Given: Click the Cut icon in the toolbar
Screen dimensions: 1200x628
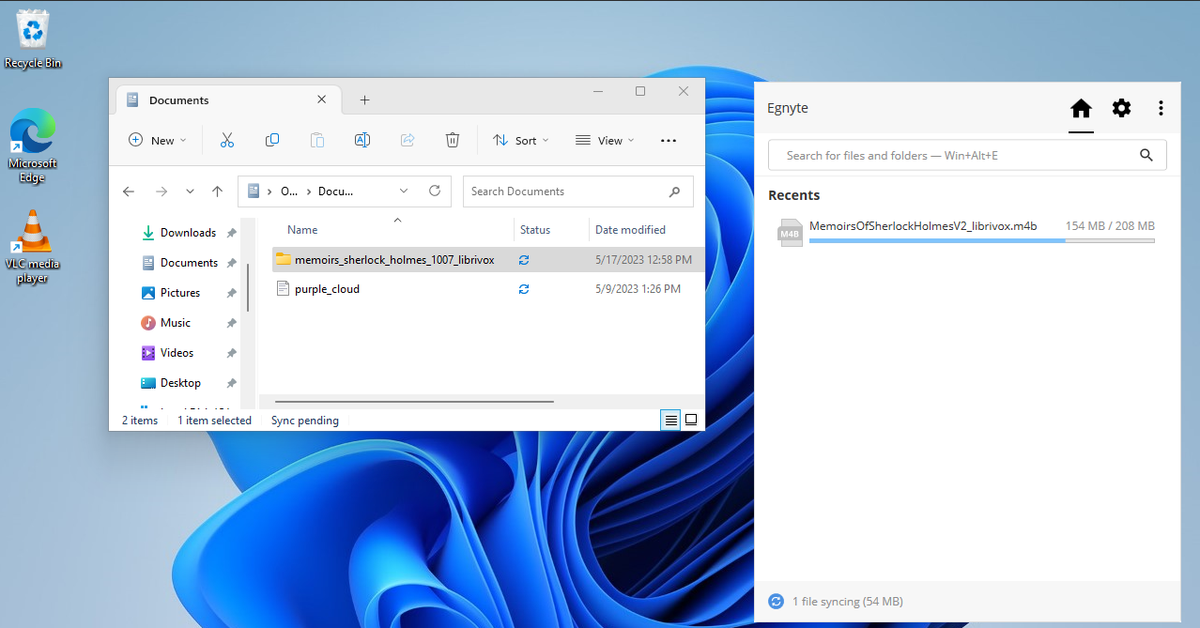Looking at the screenshot, I should (x=227, y=140).
